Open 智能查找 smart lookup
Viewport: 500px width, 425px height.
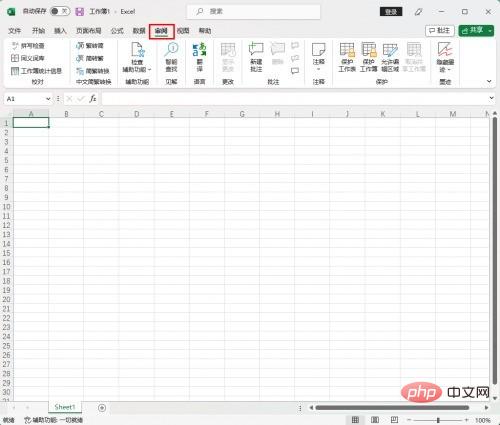coord(171,57)
